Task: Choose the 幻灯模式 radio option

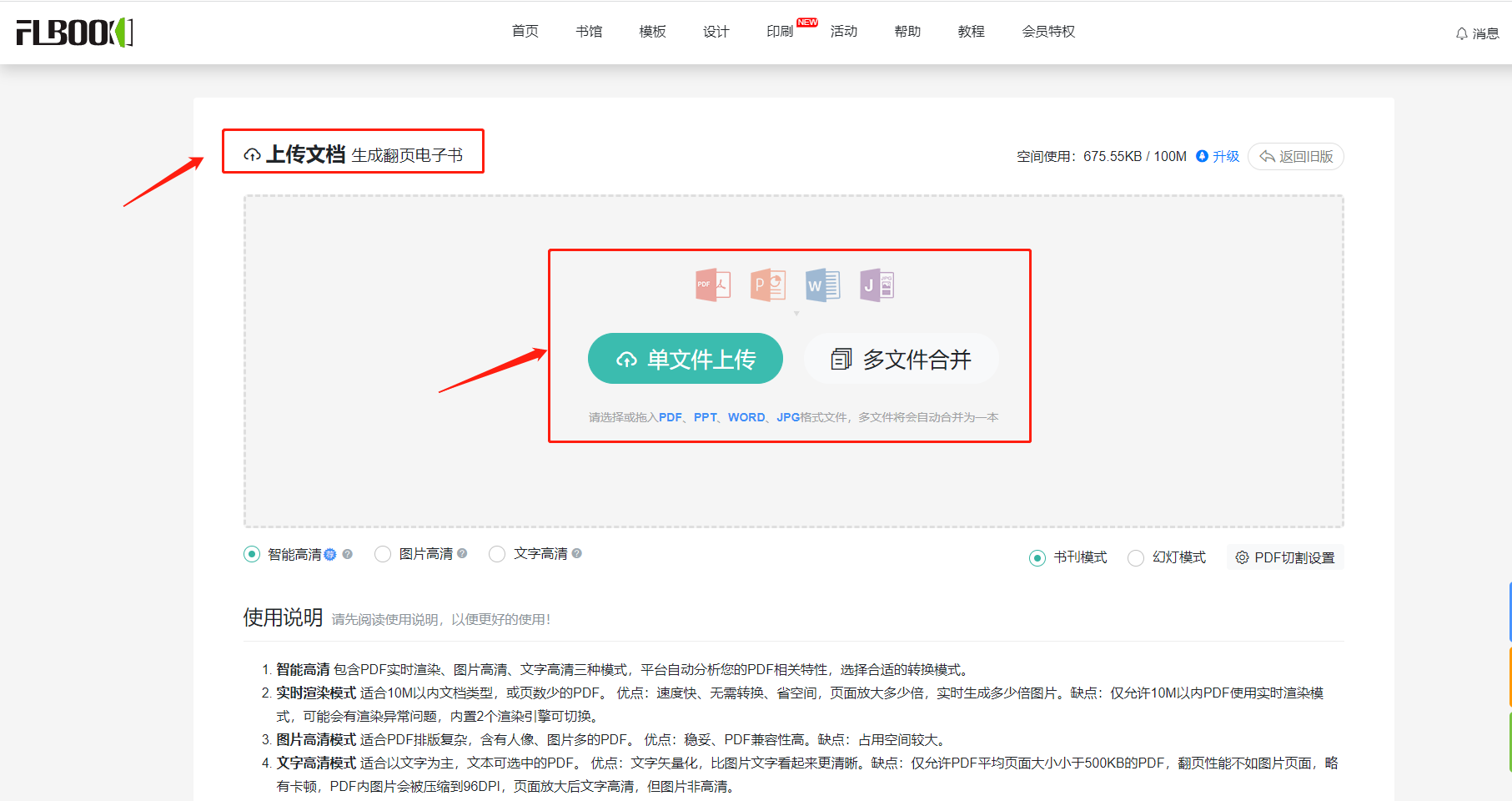Action: (1136, 558)
